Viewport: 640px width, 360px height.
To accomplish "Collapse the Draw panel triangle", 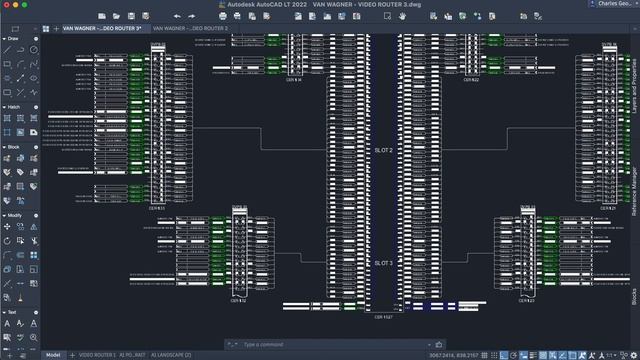I will [x=4, y=39].
